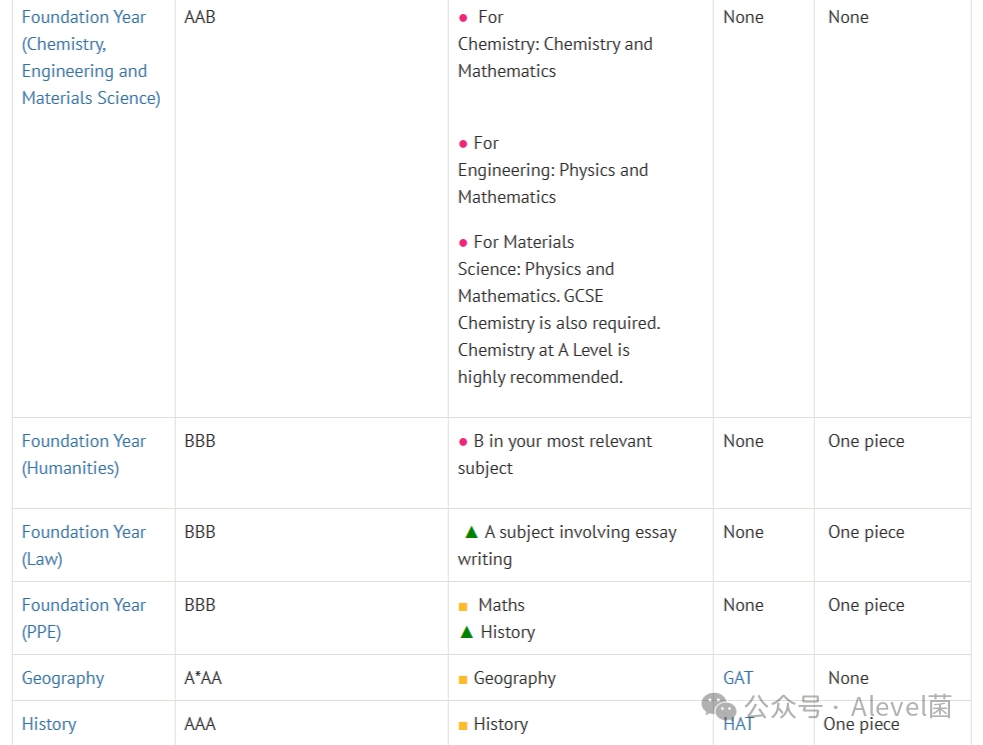983x745 pixels.
Task: Open Foundation Year (Law) course link
Action: [x=83, y=546]
